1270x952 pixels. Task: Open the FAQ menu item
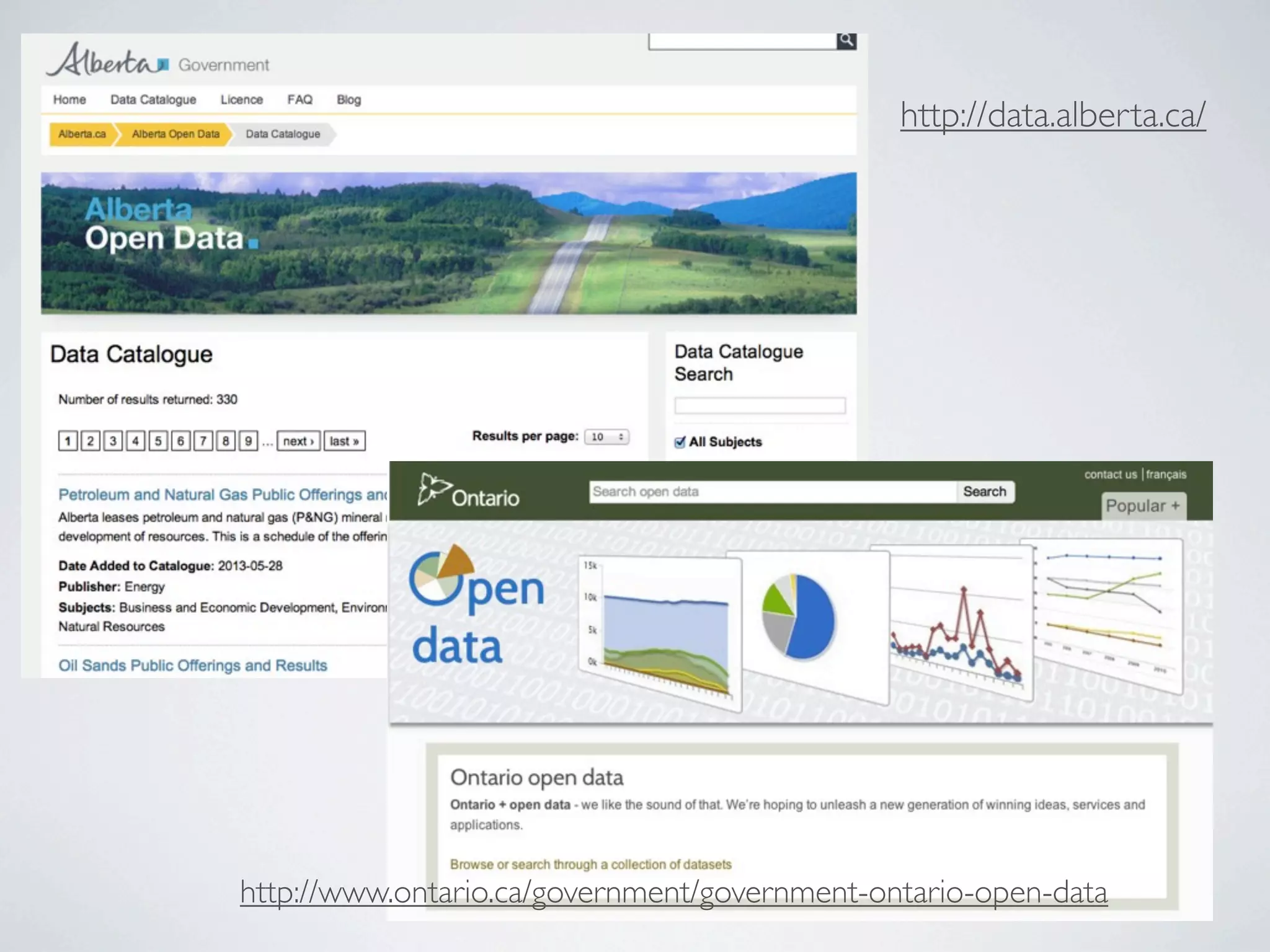(x=300, y=100)
